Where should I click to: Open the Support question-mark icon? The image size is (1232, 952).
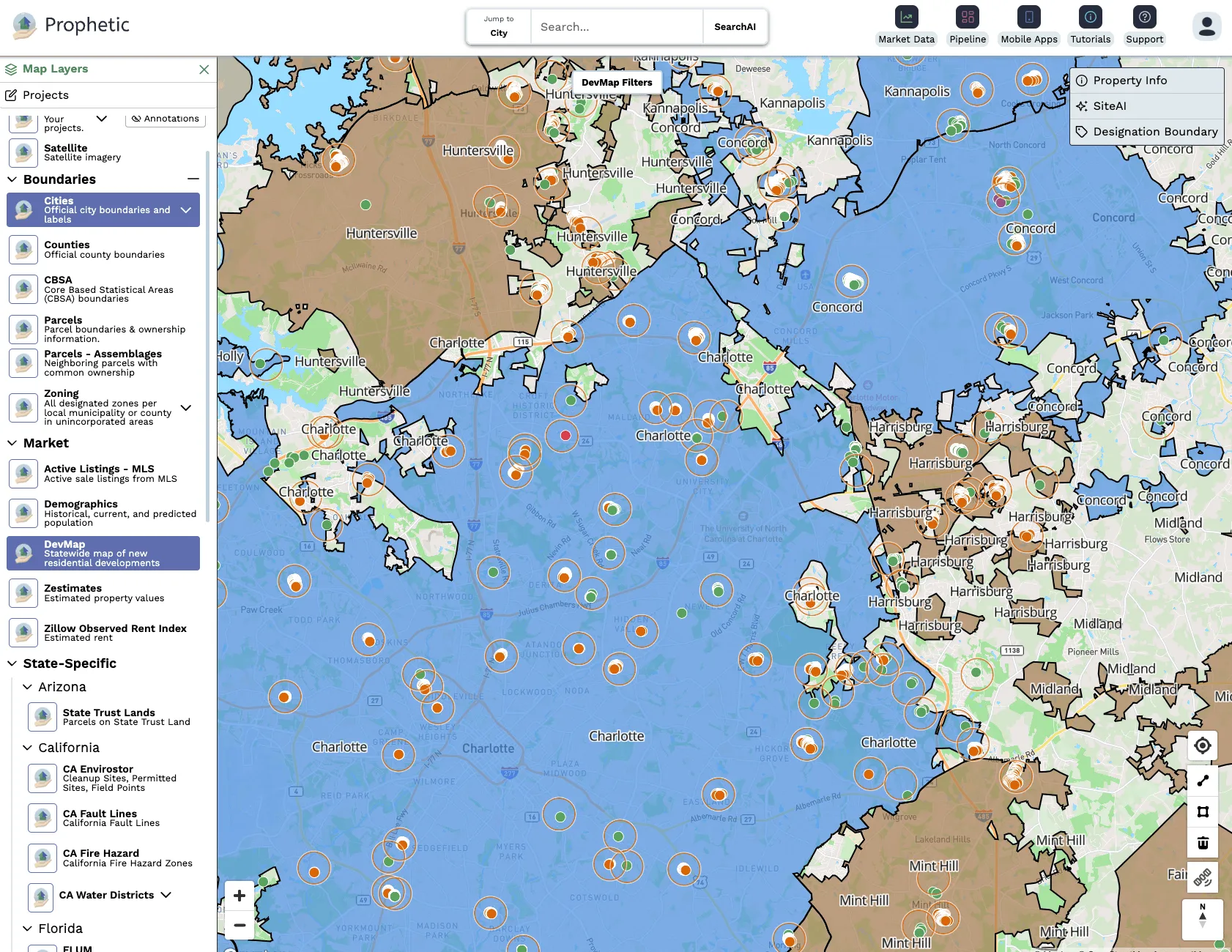point(1145,17)
